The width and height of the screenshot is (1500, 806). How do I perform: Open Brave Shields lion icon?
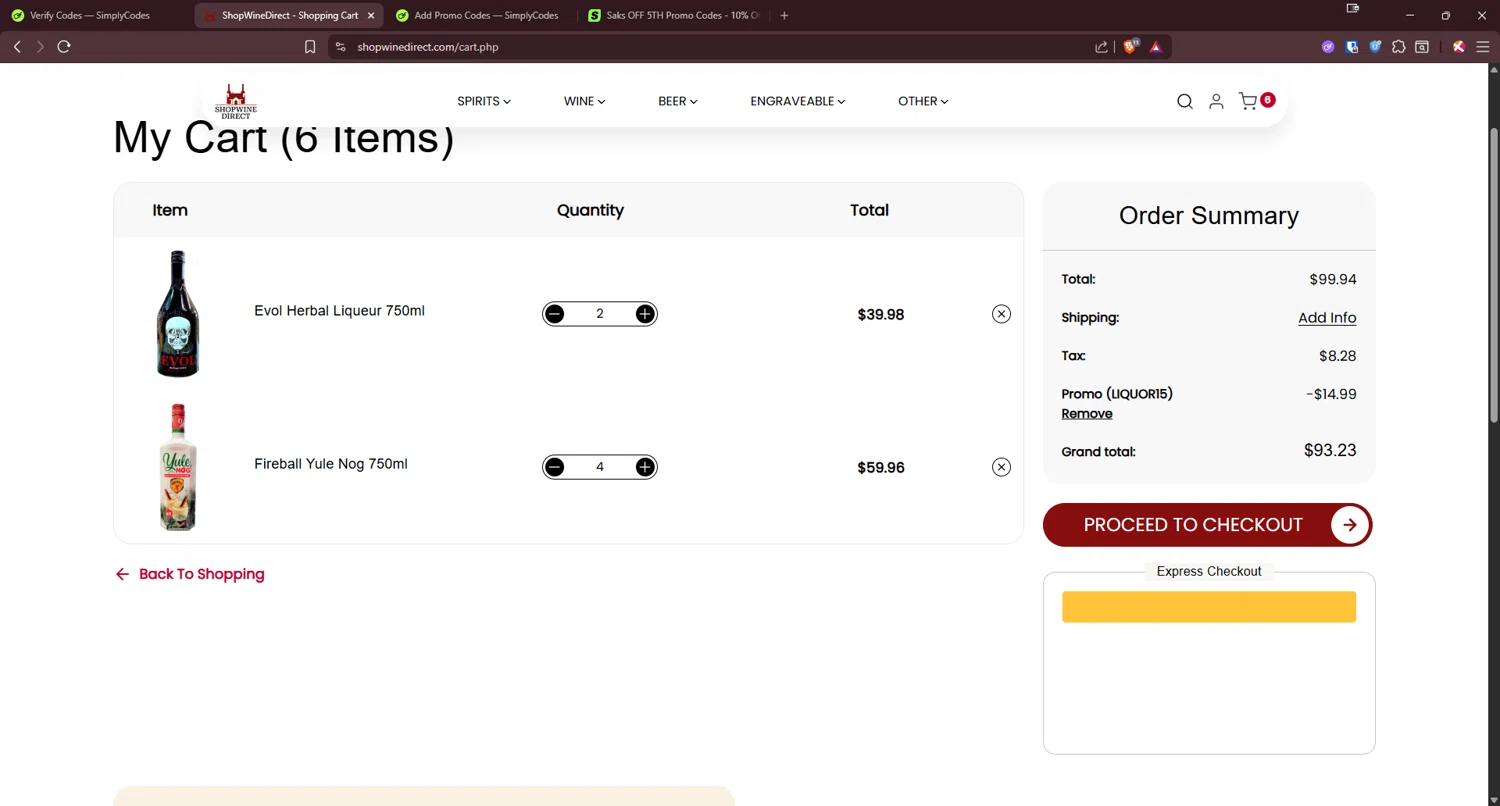point(1130,47)
